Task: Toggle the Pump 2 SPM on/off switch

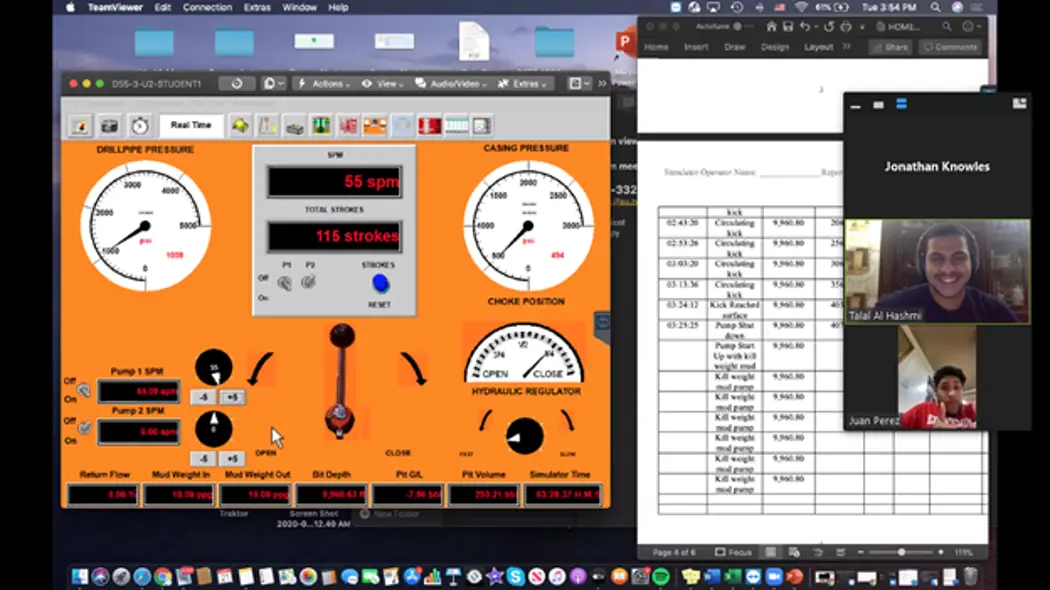Action: 84,429
